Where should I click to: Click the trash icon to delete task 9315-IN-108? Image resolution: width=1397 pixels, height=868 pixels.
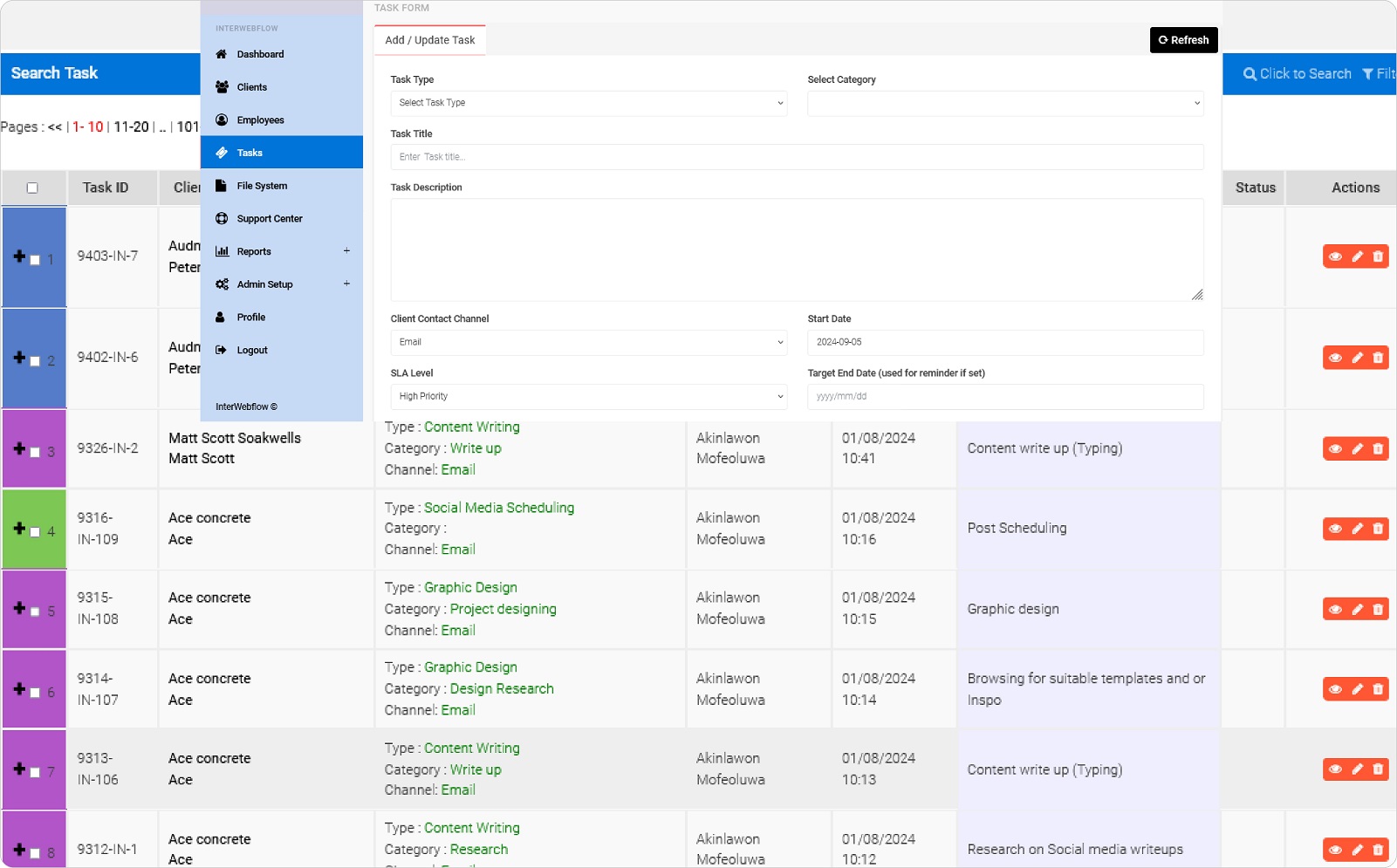pyautogui.click(x=1379, y=609)
